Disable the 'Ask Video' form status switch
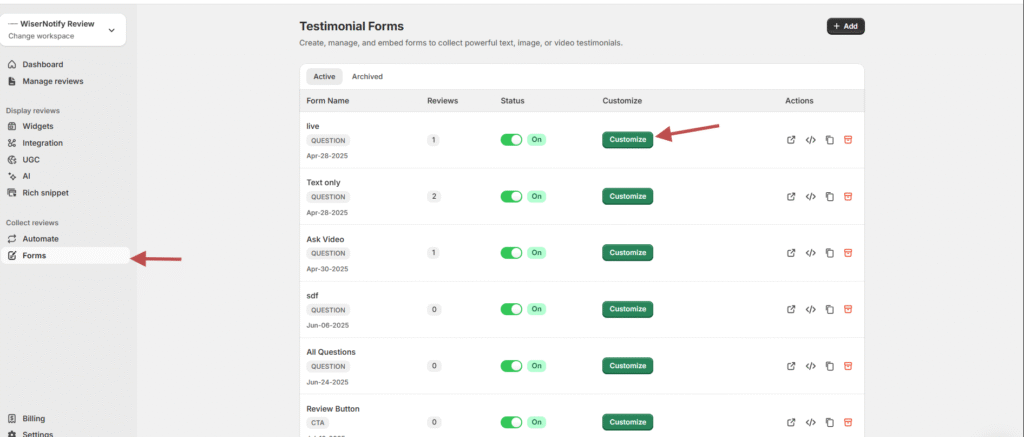The width and height of the screenshot is (1024, 437). click(x=511, y=253)
